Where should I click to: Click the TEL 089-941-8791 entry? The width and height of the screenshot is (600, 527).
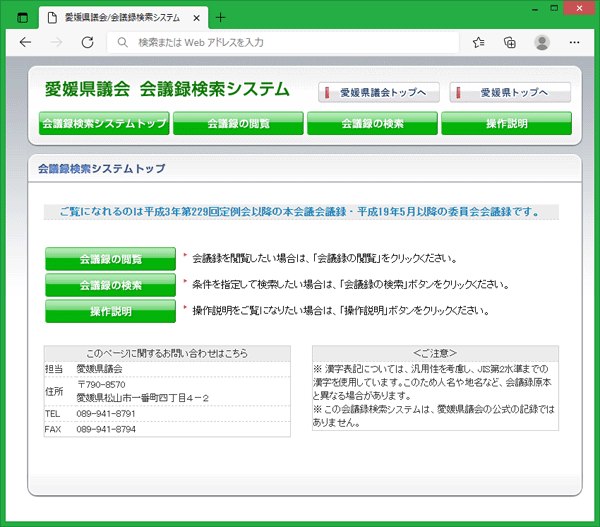point(167,414)
